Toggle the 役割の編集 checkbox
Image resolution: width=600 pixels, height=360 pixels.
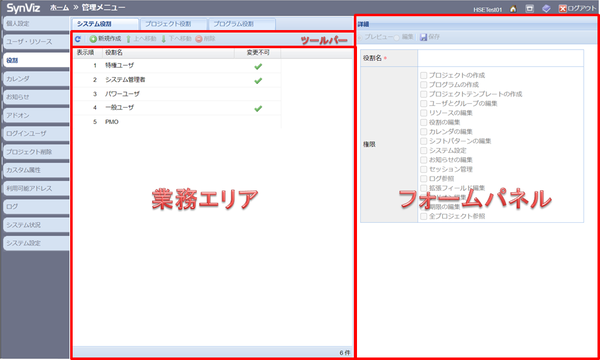pos(424,122)
